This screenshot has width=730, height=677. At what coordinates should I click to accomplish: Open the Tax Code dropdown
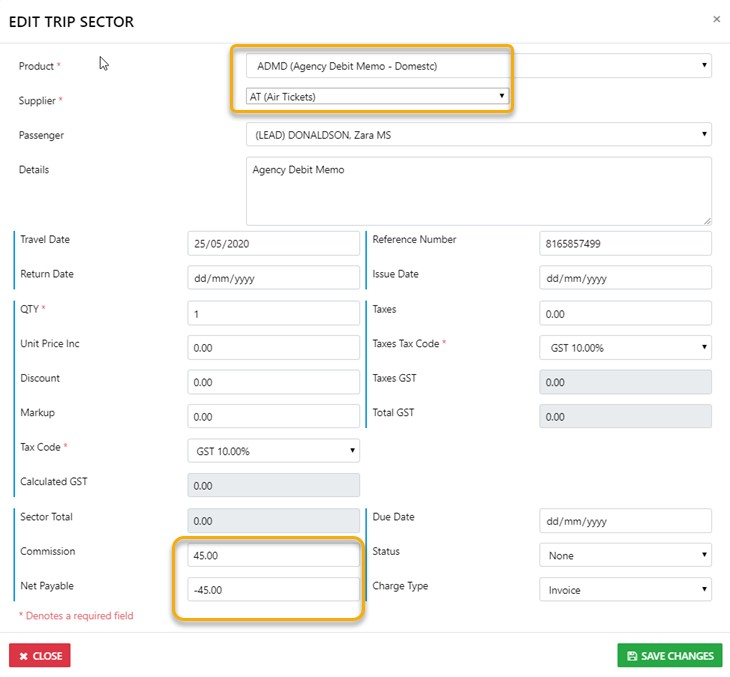pyautogui.click(x=273, y=451)
